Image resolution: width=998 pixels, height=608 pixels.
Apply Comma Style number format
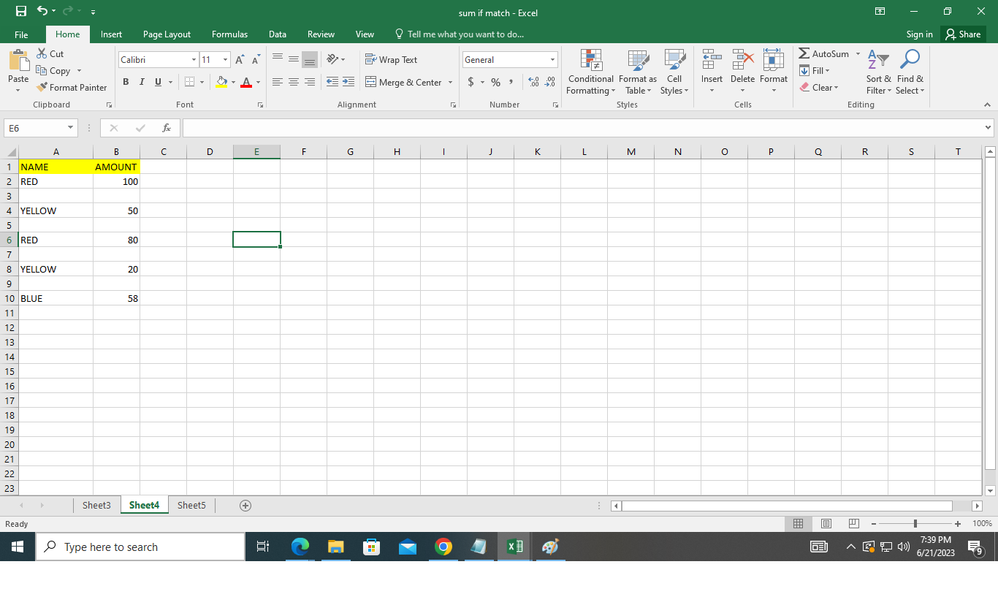tap(511, 82)
